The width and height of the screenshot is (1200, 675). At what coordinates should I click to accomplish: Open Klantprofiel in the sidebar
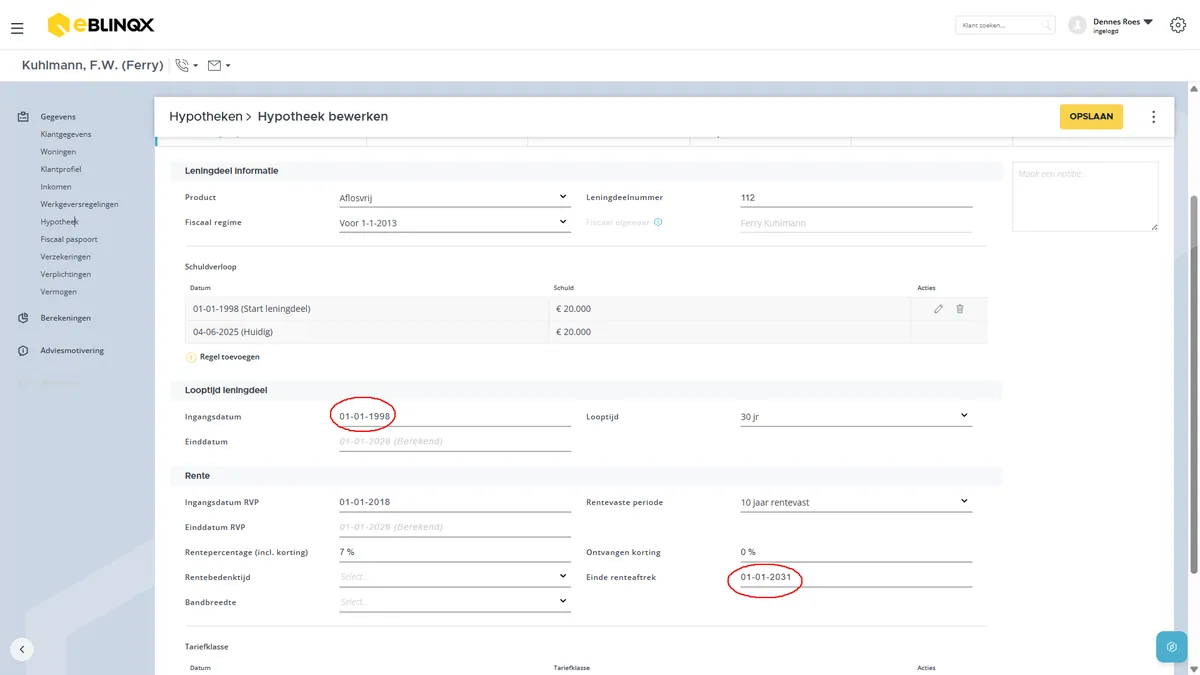click(x=61, y=169)
